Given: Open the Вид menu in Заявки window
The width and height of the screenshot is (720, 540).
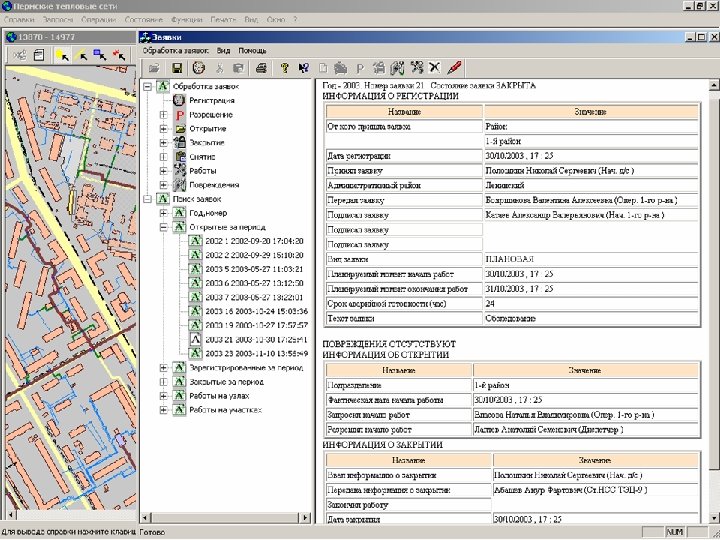Looking at the screenshot, I should pos(225,50).
